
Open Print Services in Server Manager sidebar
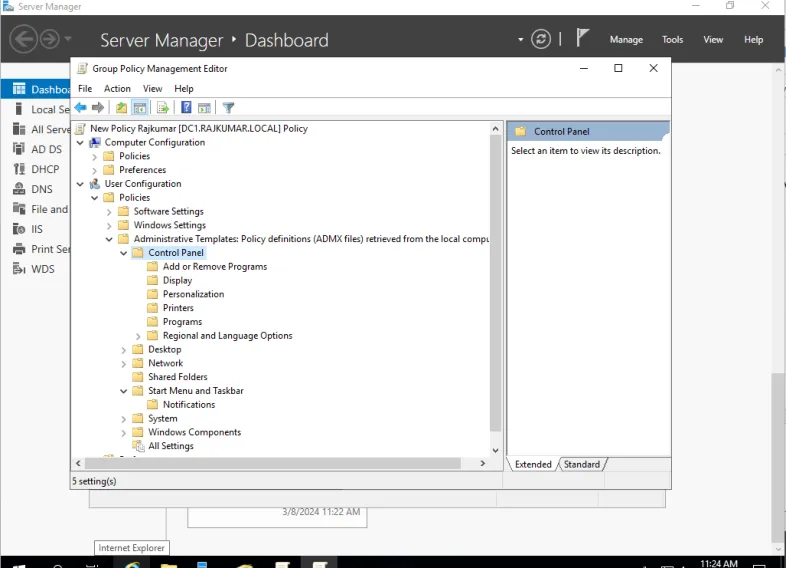[x=41, y=249]
